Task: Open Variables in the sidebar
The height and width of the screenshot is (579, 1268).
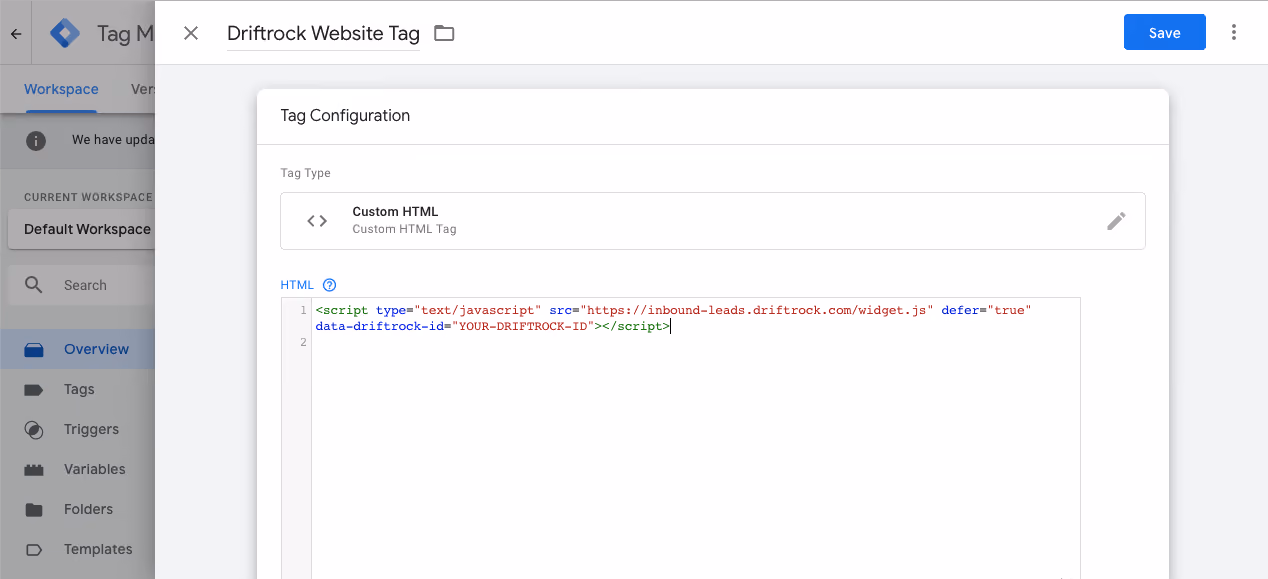Action: 77,469
